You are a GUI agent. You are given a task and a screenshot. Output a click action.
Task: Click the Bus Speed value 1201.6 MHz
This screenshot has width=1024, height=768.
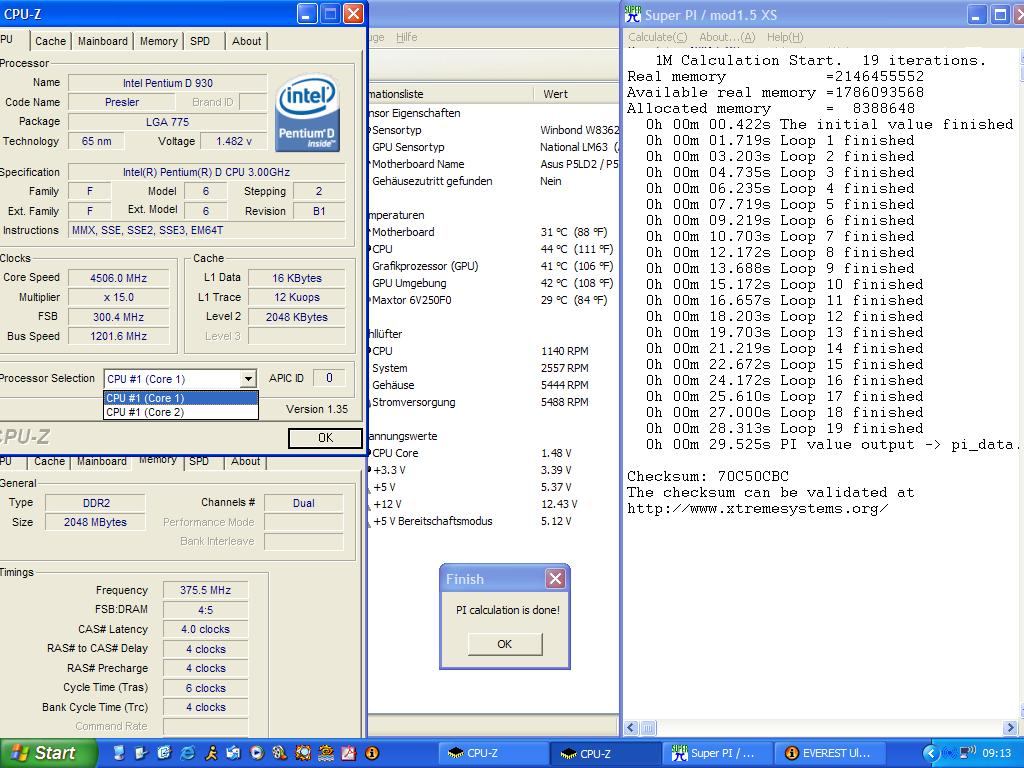coord(118,336)
